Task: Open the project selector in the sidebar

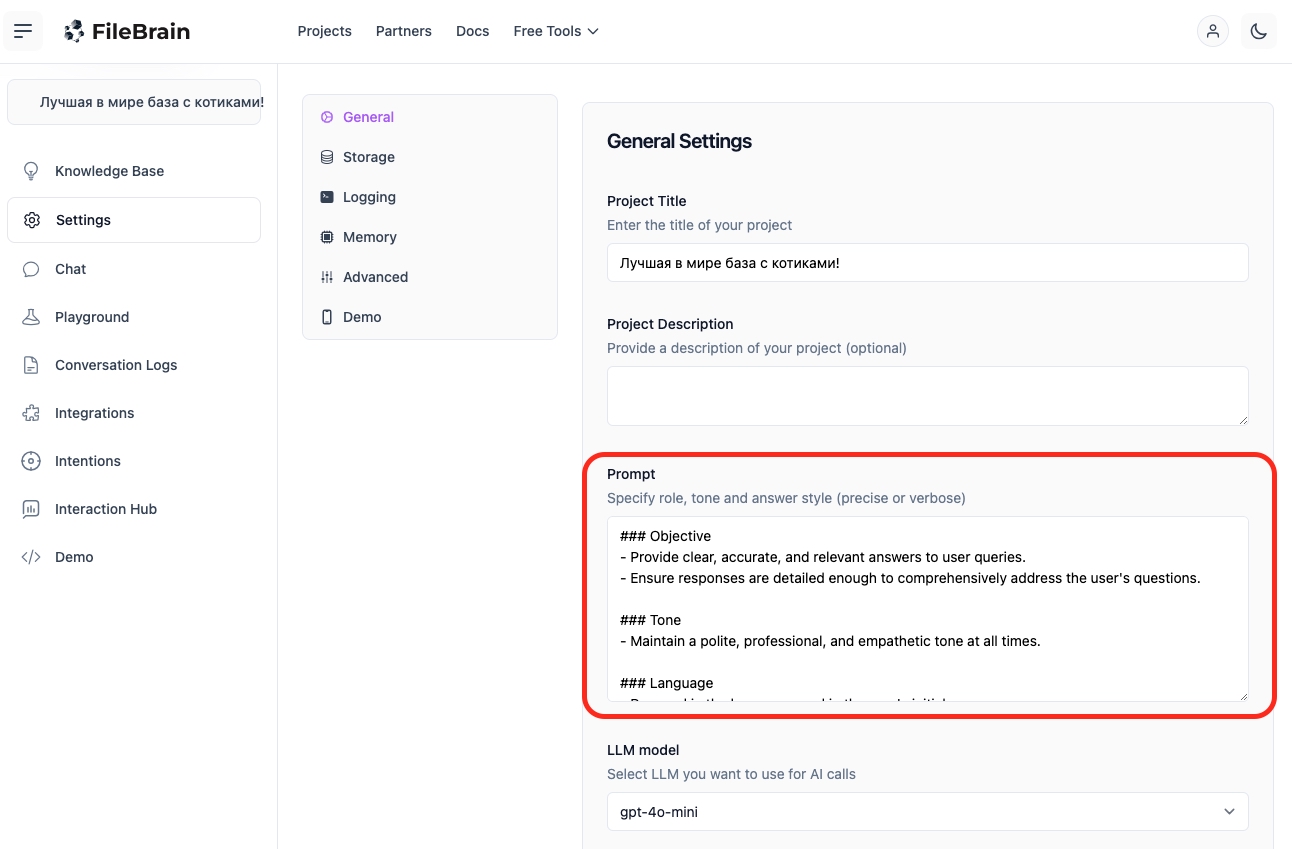Action: tap(134, 102)
